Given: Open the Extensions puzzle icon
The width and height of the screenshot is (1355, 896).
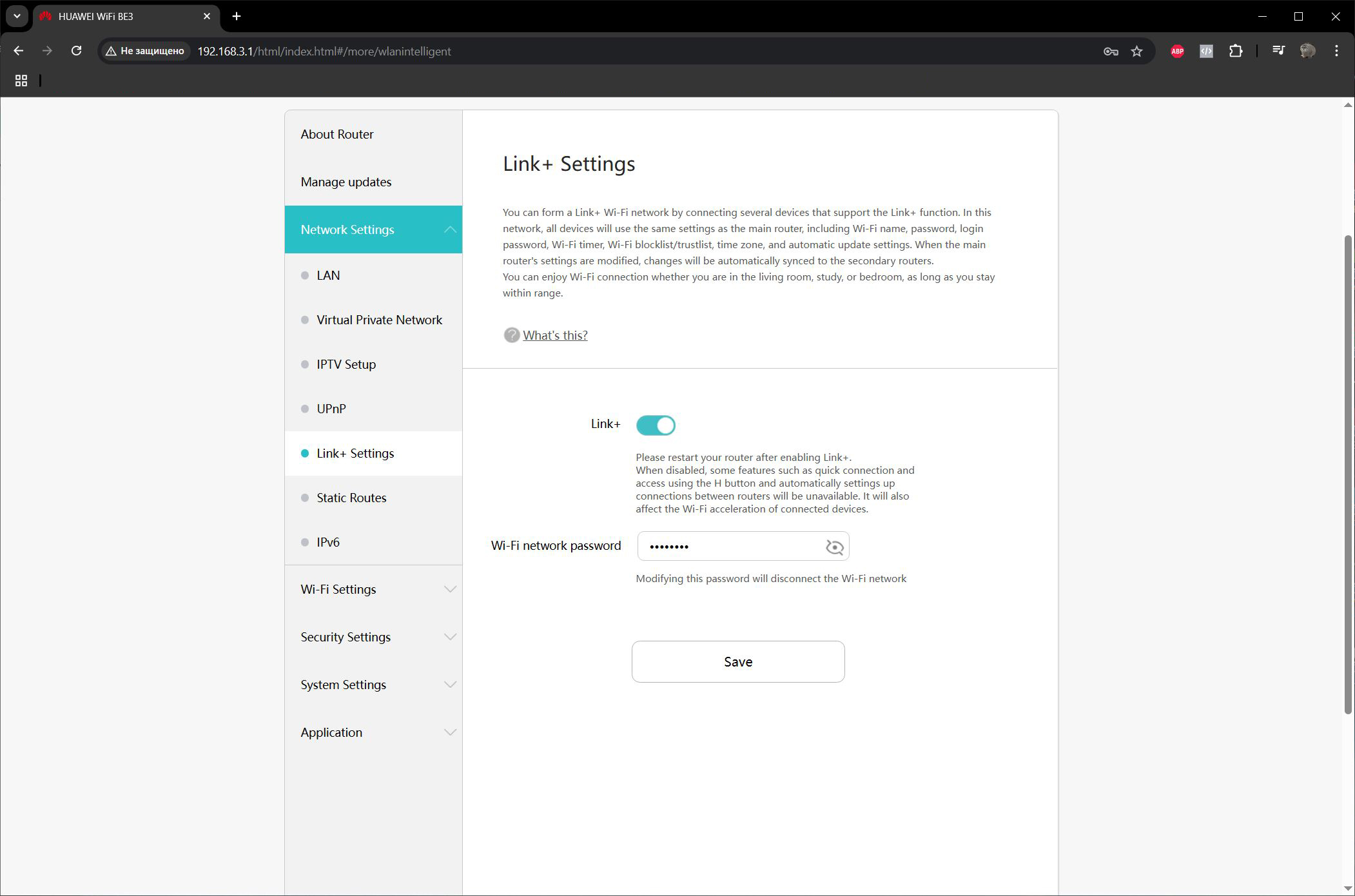Looking at the screenshot, I should click(1236, 51).
